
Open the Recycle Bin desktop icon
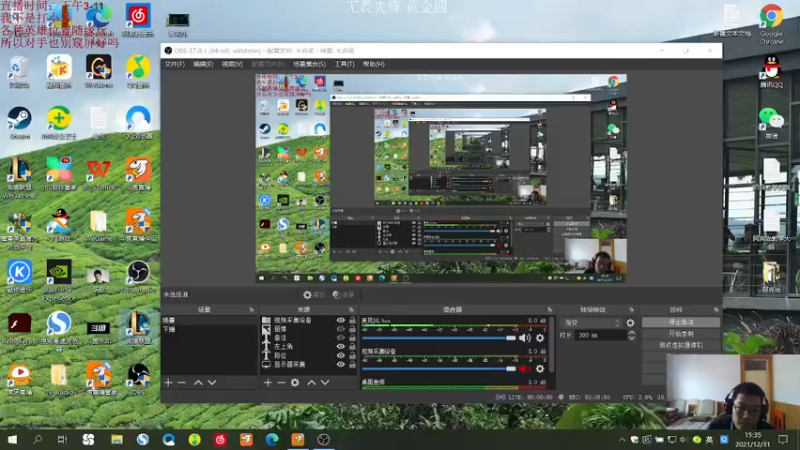click(19, 71)
